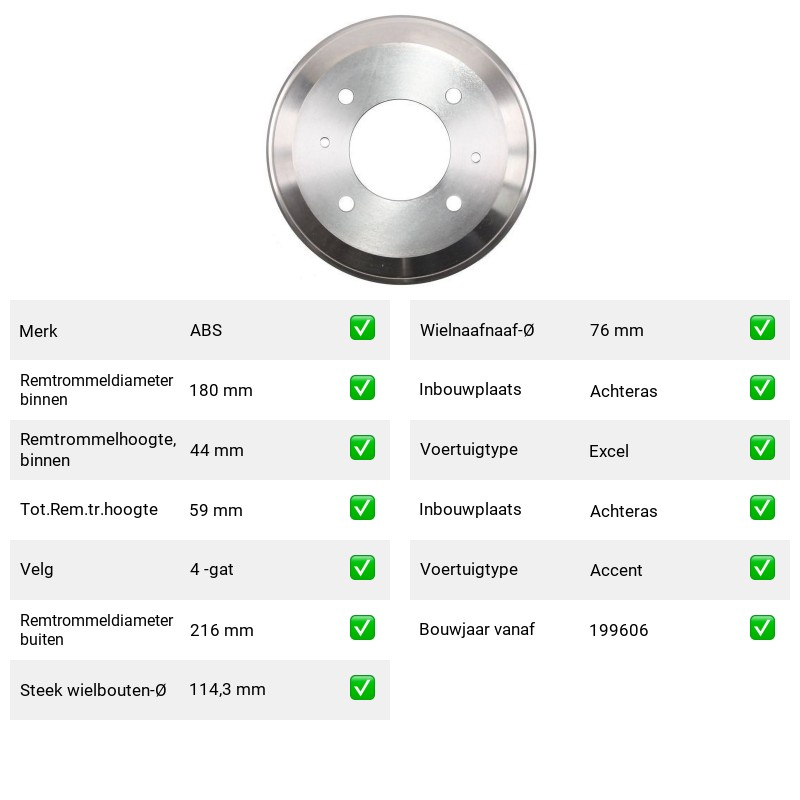This screenshot has width=800, height=800.
Task: Click the checkmark beside Voertuigtype Excel
Action: pos(762,447)
